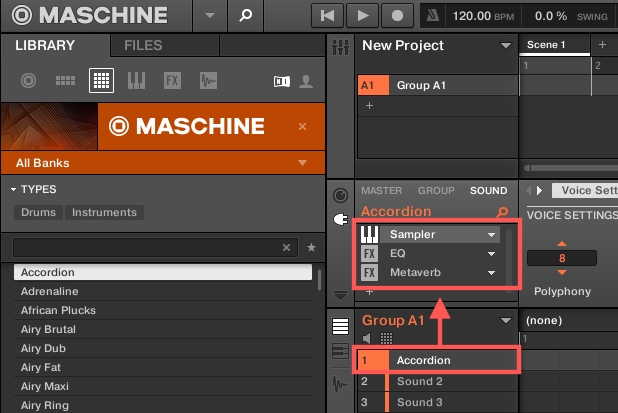Toggle the metronome icon
This screenshot has width=618, height=413.
[433, 16]
